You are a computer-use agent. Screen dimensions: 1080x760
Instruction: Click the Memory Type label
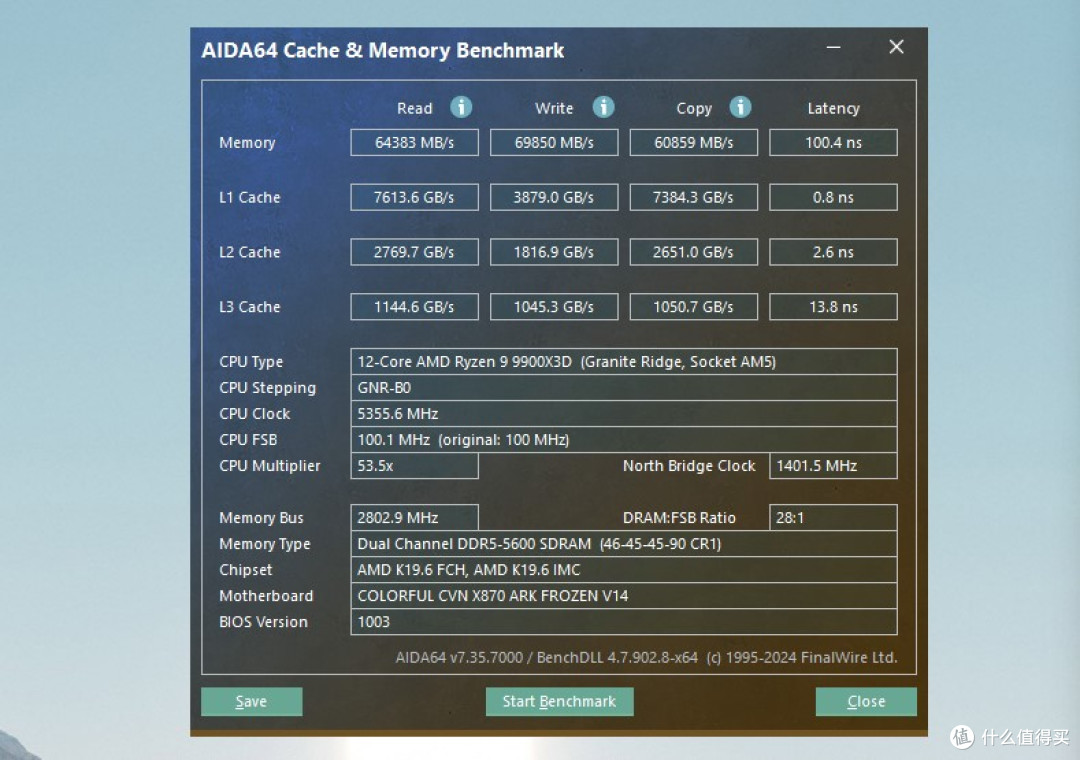pos(264,544)
